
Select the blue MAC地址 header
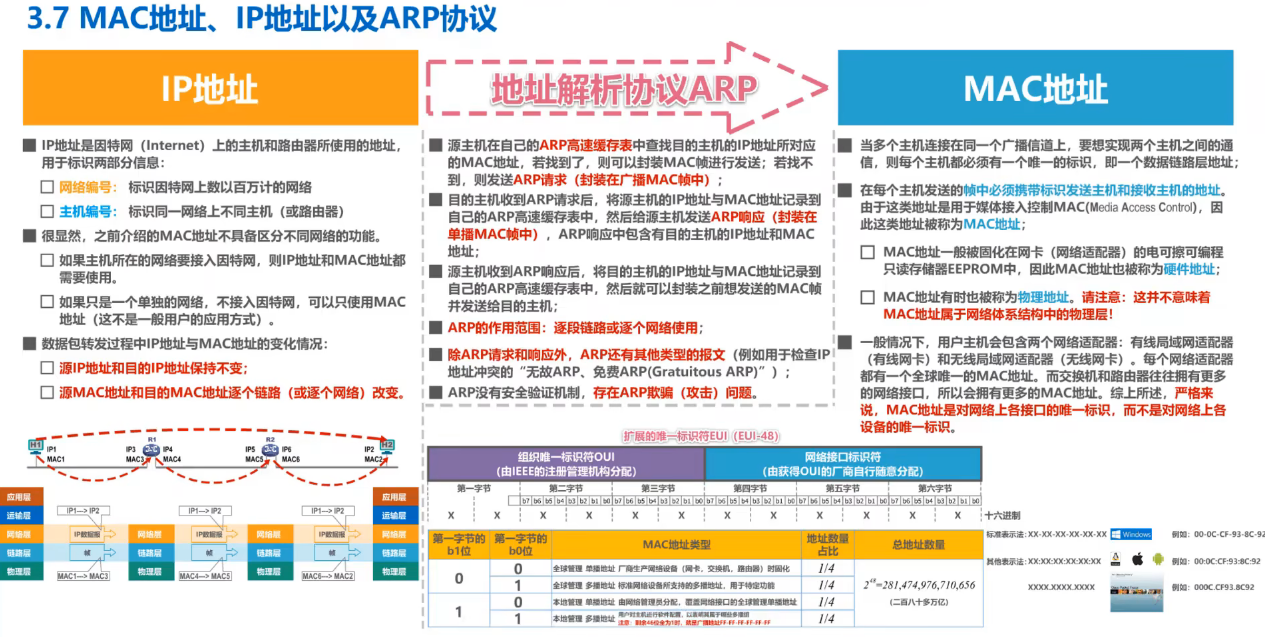(1035, 88)
